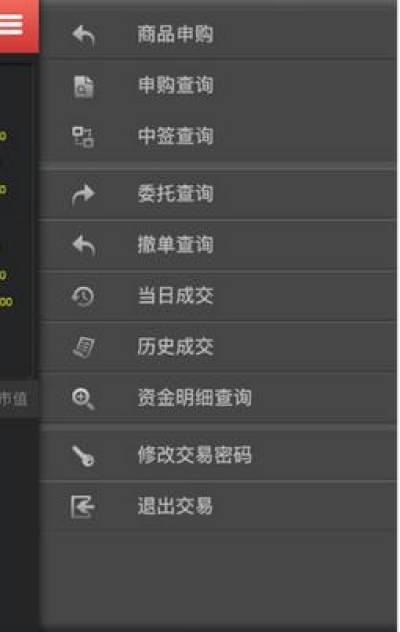Image resolution: width=400 pixels, height=632 pixels.
Task: Show 当日成交 records
Action: click(219, 296)
